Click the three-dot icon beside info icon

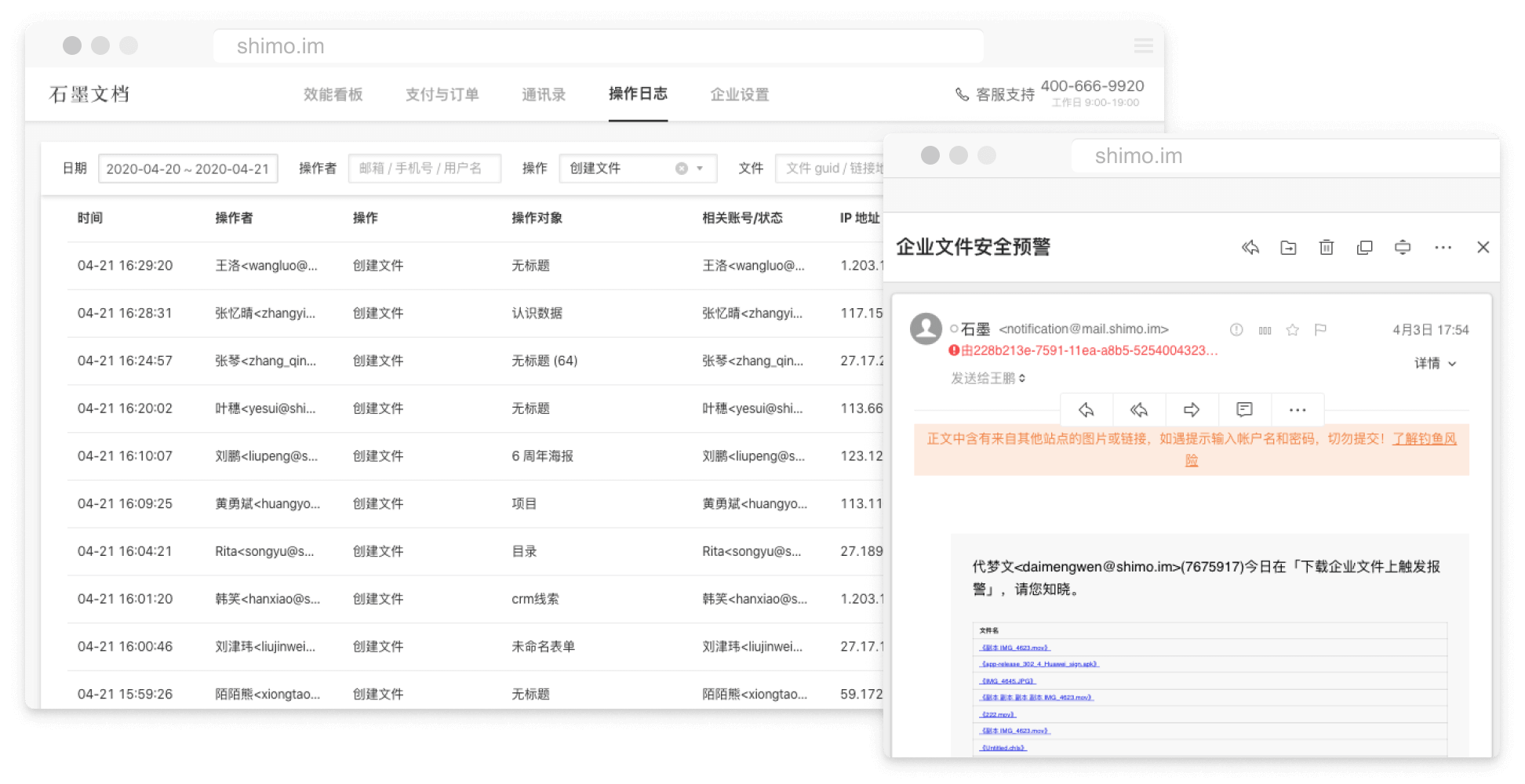[x=1265, y=331]
